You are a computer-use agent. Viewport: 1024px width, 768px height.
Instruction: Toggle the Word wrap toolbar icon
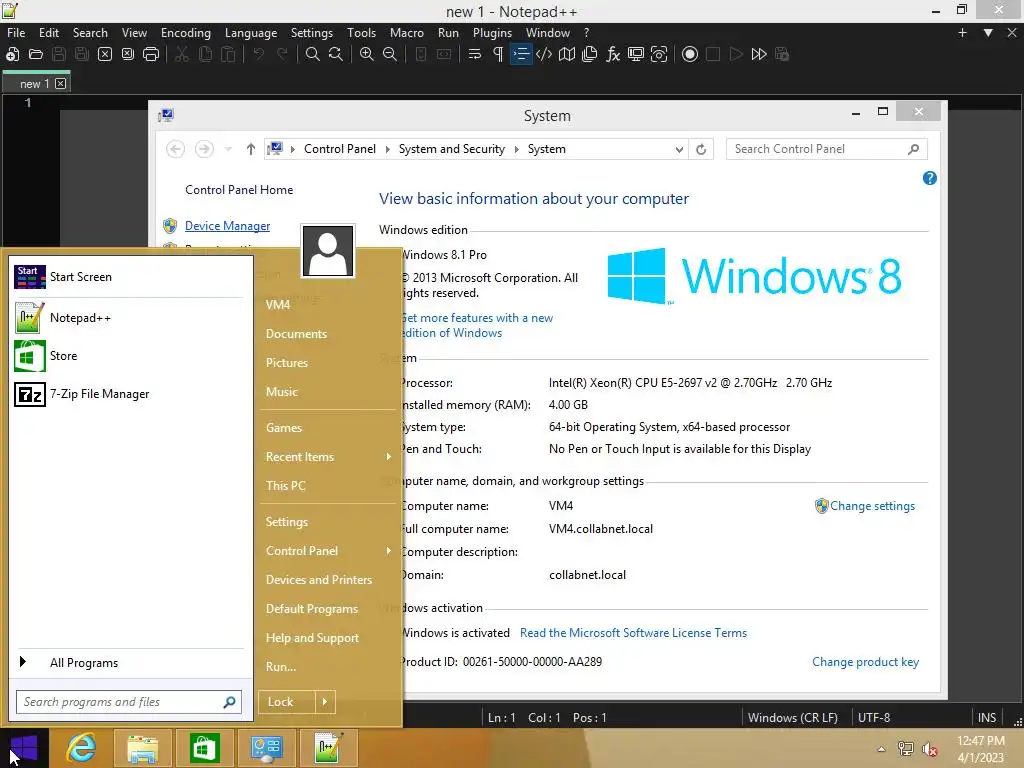click(x=475, y=54)
